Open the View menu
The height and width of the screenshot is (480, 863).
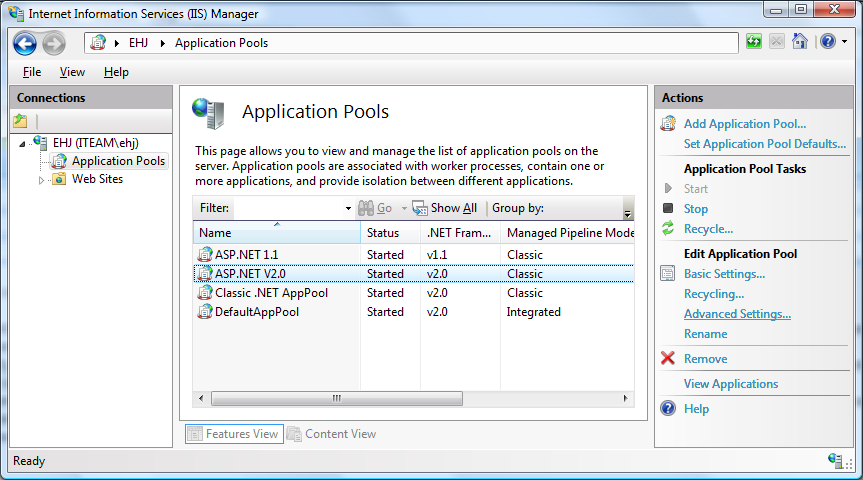[x=72, y=72]
